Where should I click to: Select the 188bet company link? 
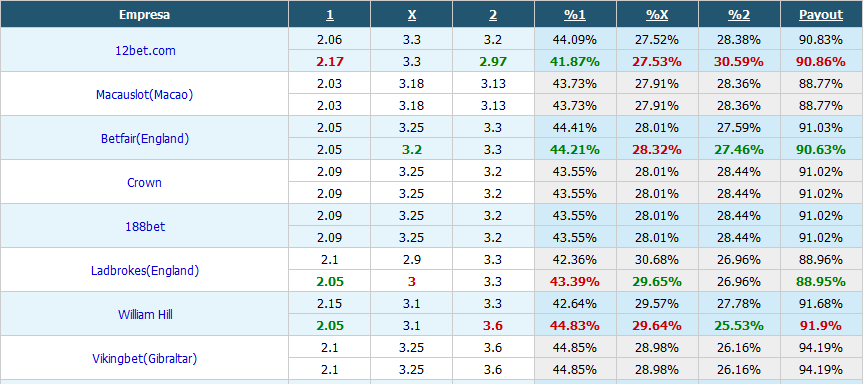click(x=145, y=227)
